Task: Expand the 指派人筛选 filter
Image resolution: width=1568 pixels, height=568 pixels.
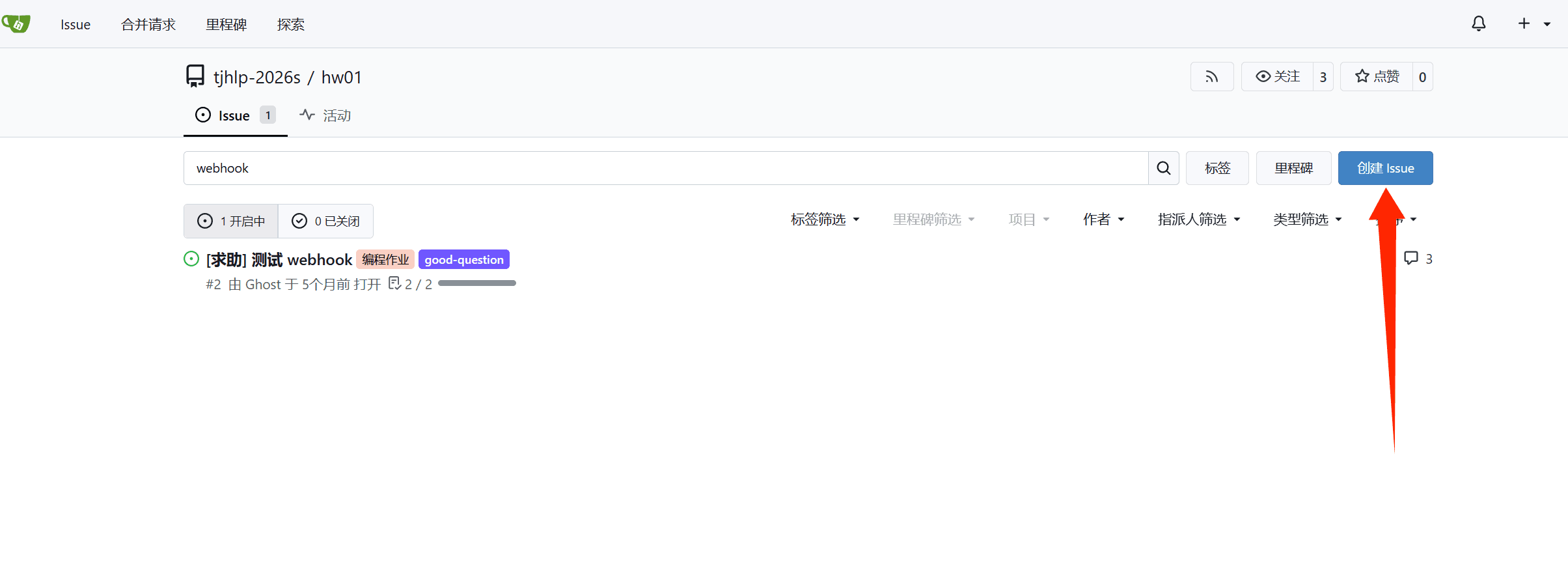Action: (1199, 220)
